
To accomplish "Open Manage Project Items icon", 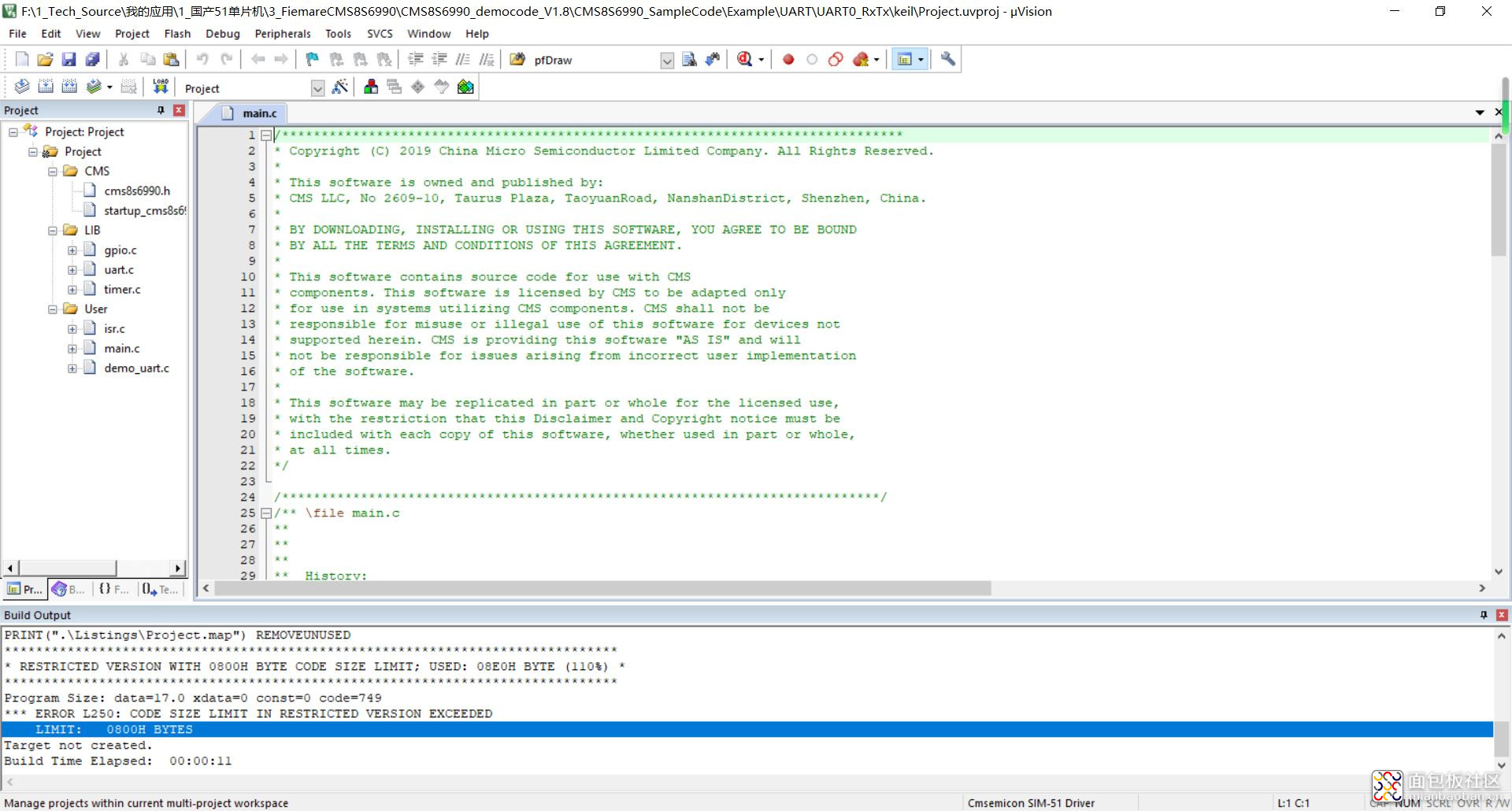I will click(371, 87).
